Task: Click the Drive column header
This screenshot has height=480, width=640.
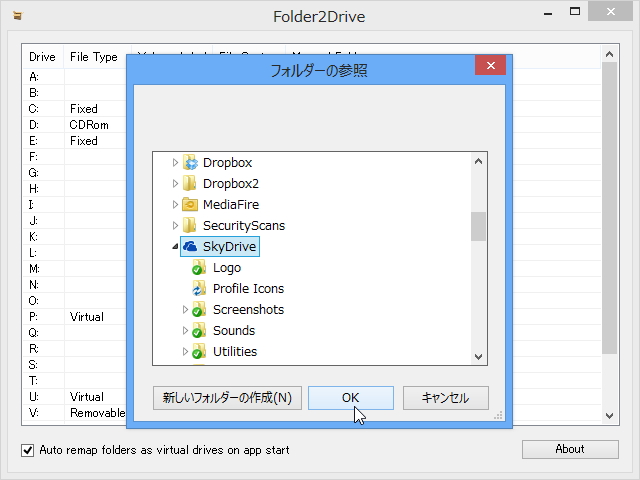Action: point(42,57)
